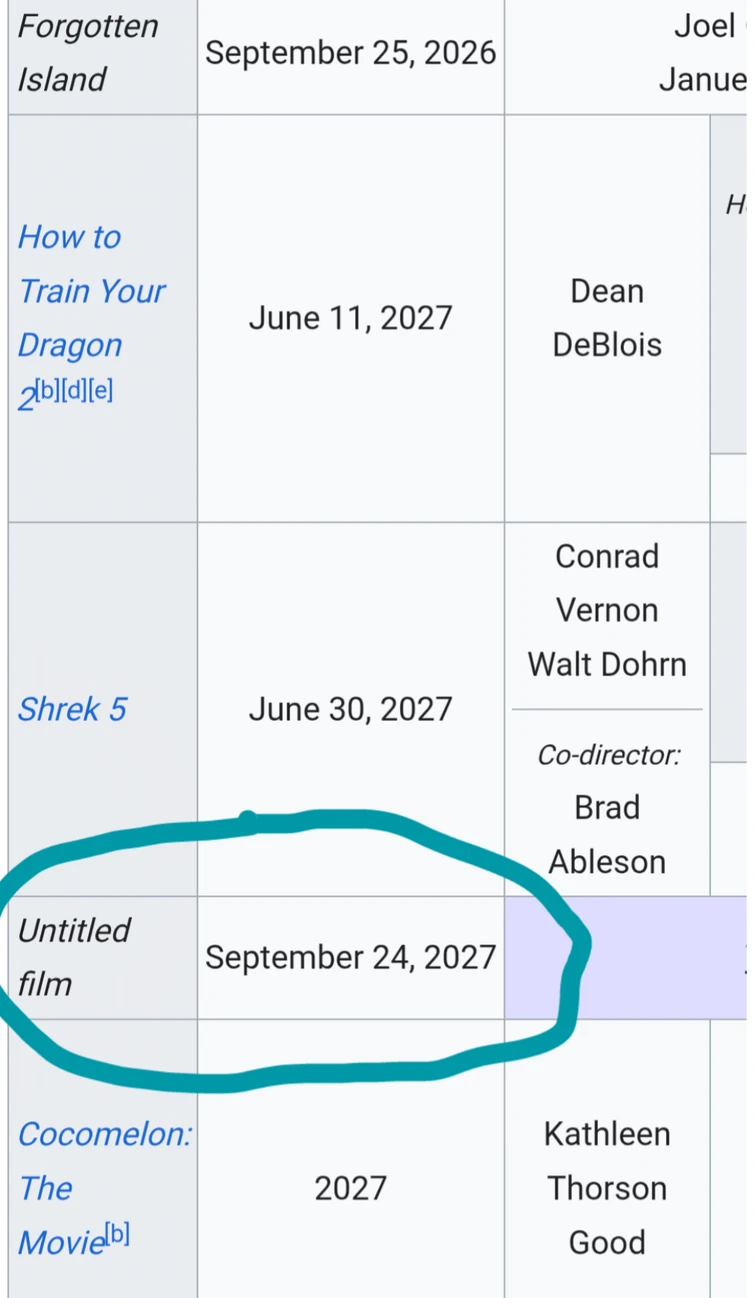This screenshot has height=1298, width=755.
Task: Click the Untitled film title cell
Action: pyautogui.click(x=74, y=957)
